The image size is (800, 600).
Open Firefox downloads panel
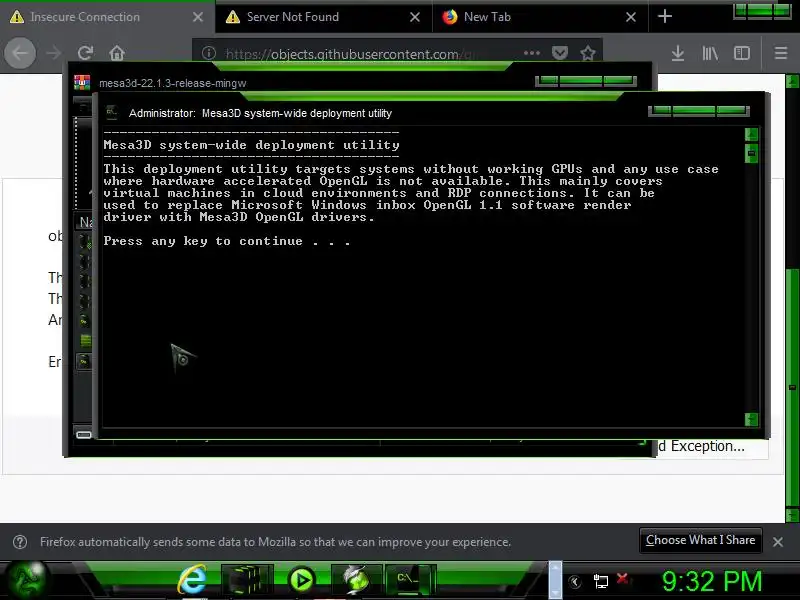click(678, 53)
